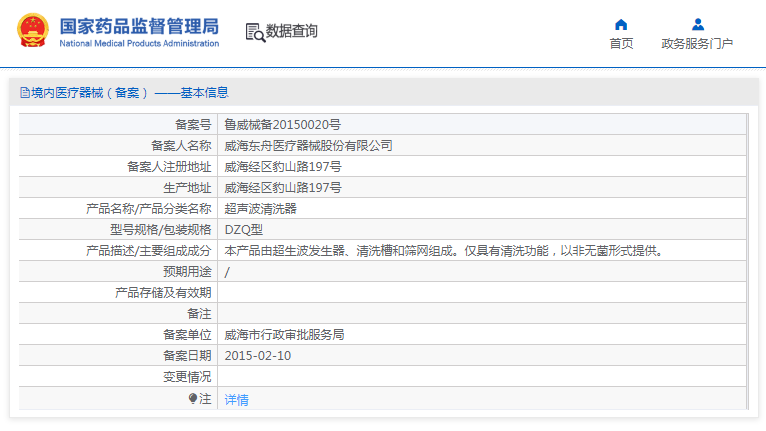Click the 国家药品监督管理局 title
The height and width of the screenshot is (431, 766).
coord(139,26)
